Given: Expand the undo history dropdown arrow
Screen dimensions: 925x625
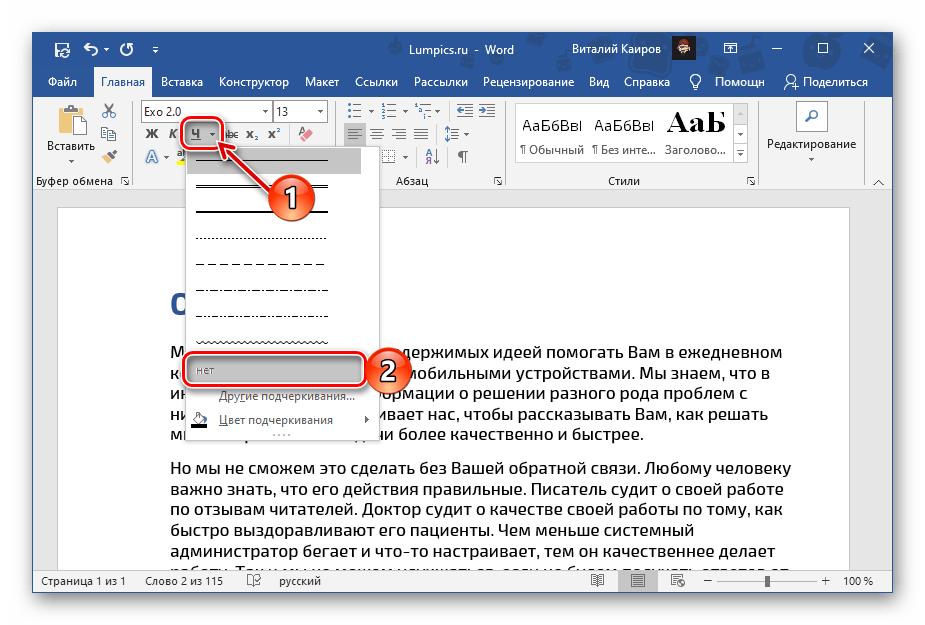Looking at the screenshot, I should 107,50.
